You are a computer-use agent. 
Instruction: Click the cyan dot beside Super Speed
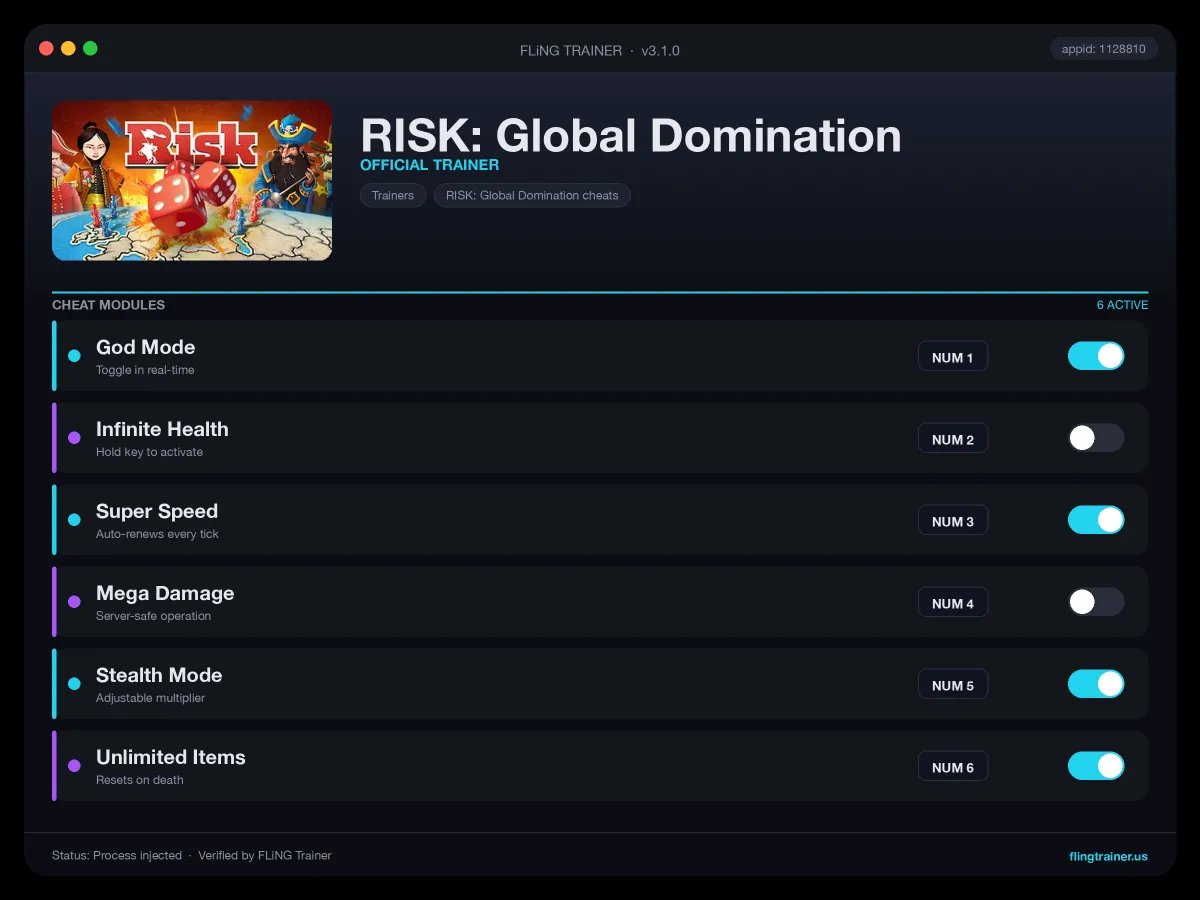coord(74,519)
